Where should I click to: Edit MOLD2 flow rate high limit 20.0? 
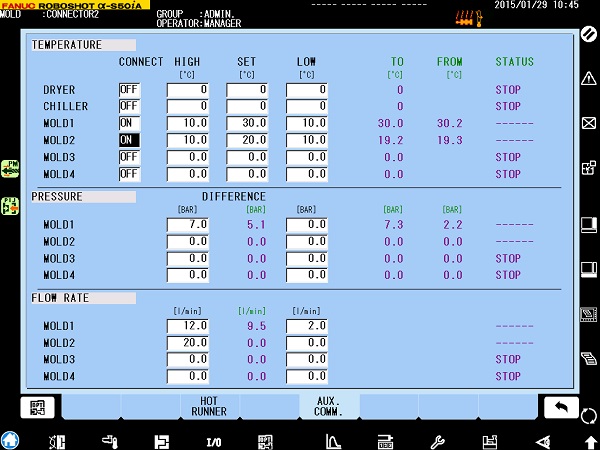point(188,342)
